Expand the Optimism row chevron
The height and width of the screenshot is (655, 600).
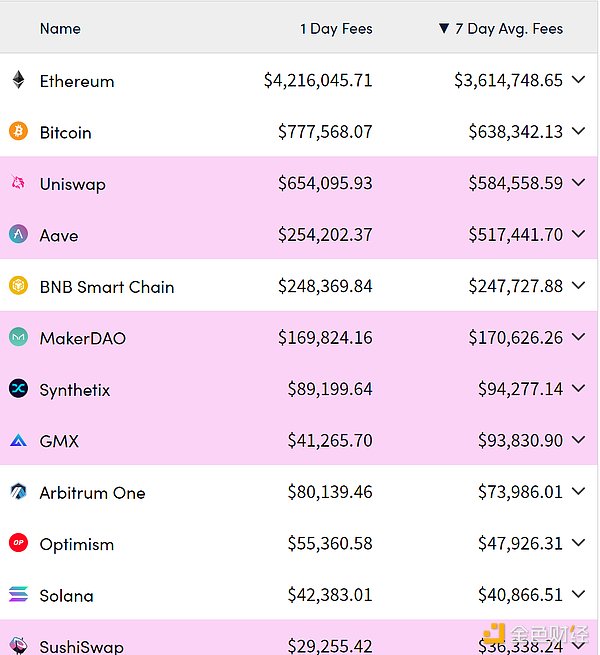578,543
